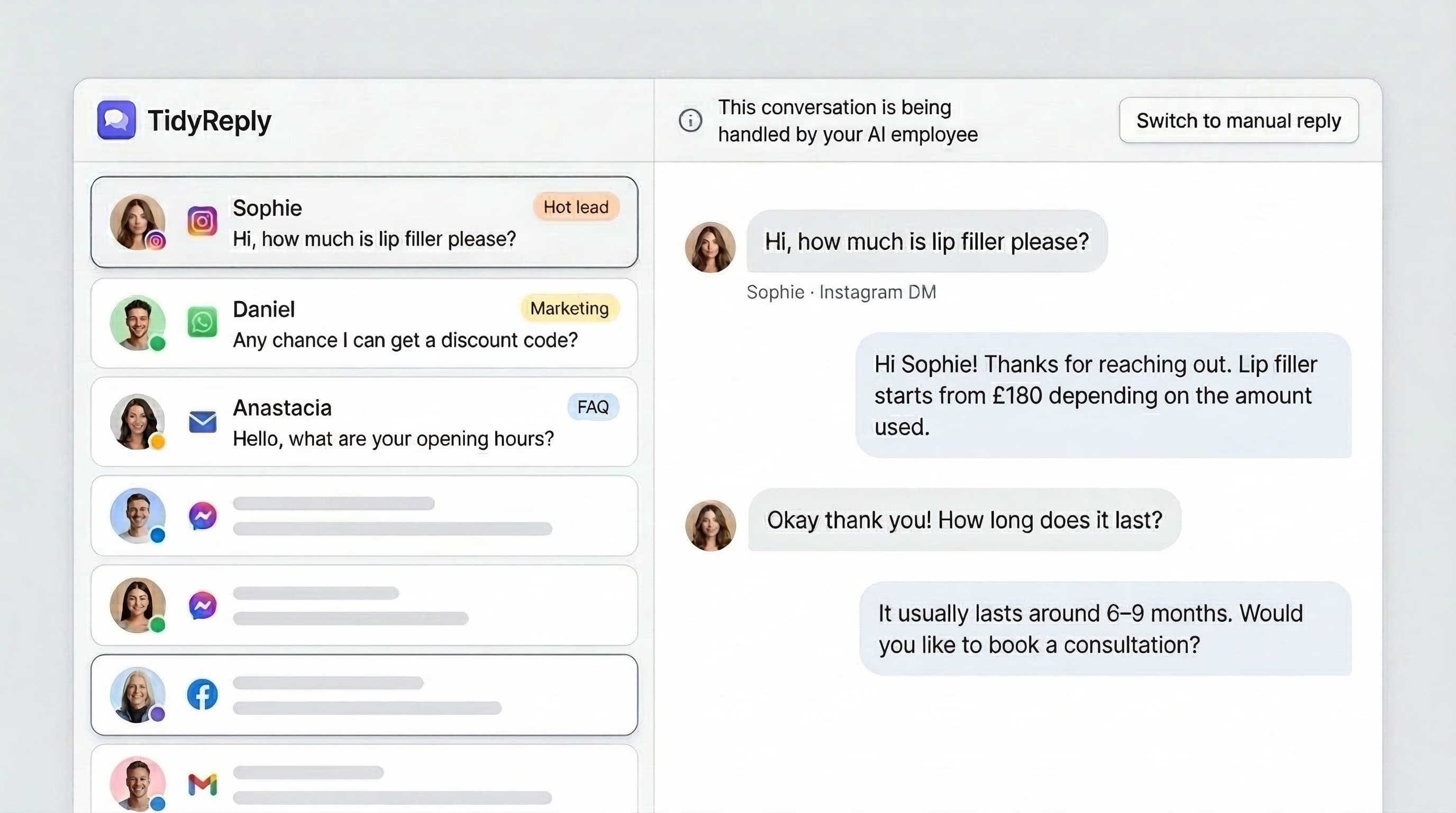
Task: Open Anastacia's opening hours conversation
Action: (393, 438)
